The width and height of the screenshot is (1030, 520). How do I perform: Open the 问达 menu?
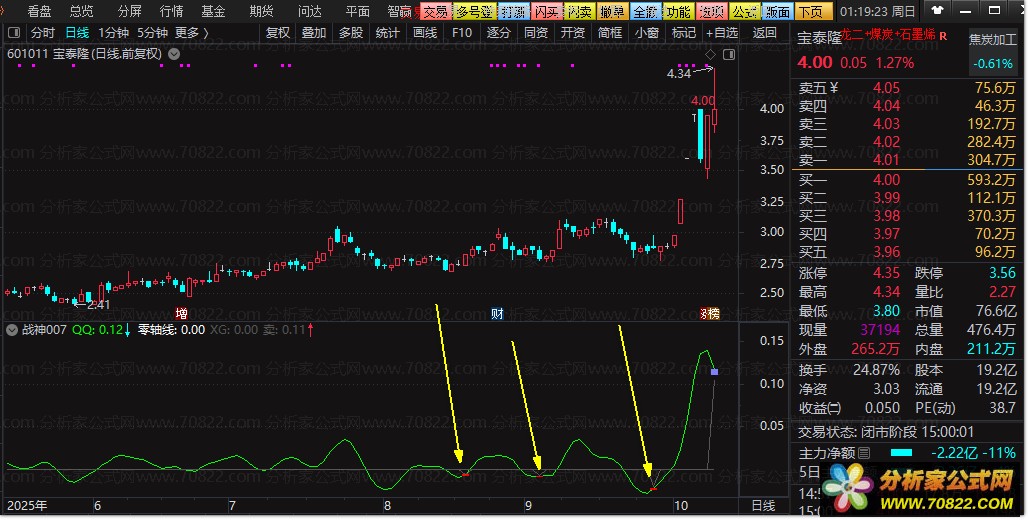coord(309,11)
